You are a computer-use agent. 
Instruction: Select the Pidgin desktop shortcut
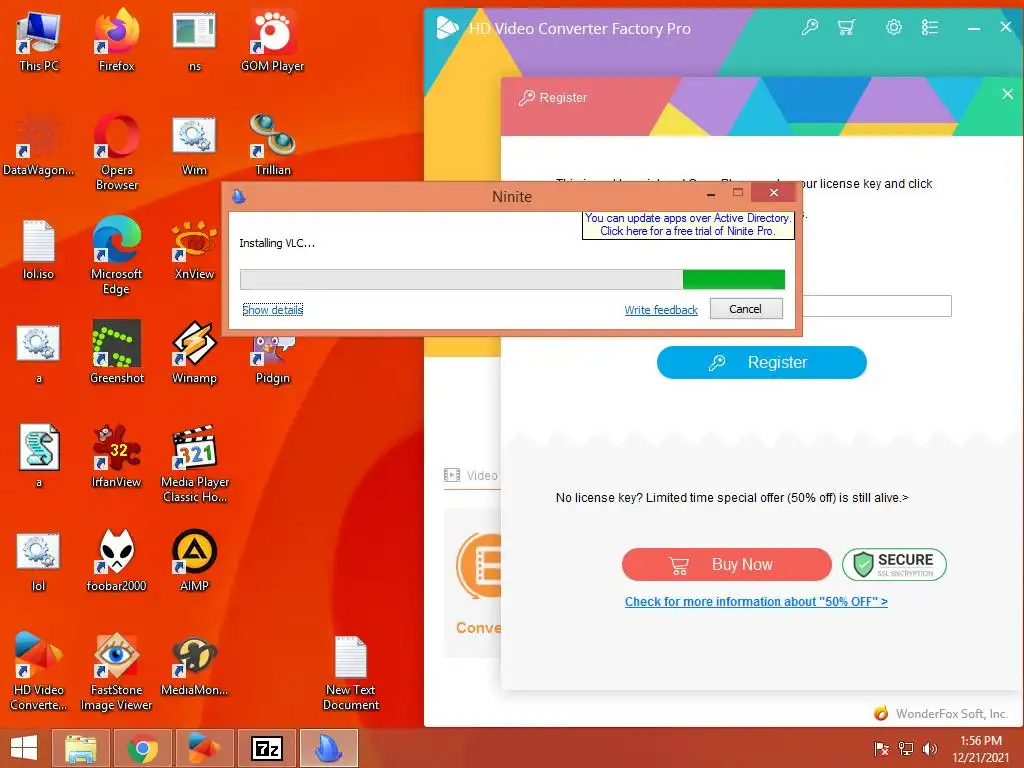(x=272, y=360)
